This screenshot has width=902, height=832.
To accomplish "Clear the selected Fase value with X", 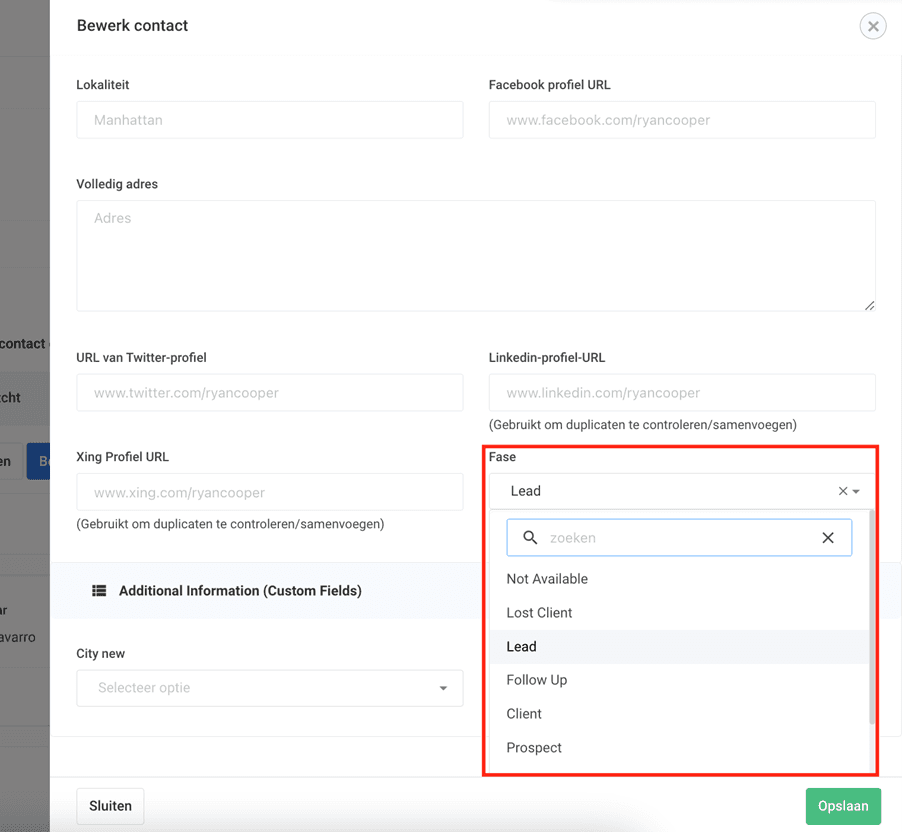I will [843, 491].
